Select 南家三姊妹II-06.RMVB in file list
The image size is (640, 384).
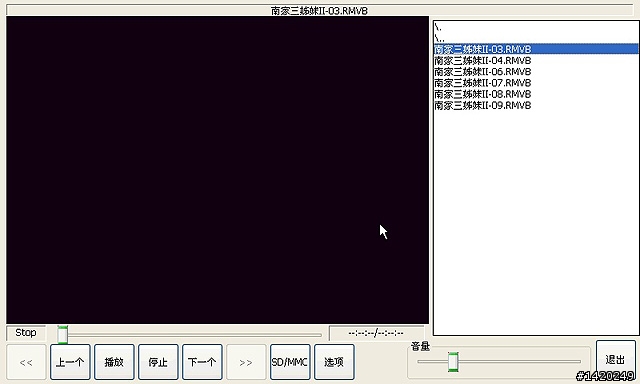point(536,71)
